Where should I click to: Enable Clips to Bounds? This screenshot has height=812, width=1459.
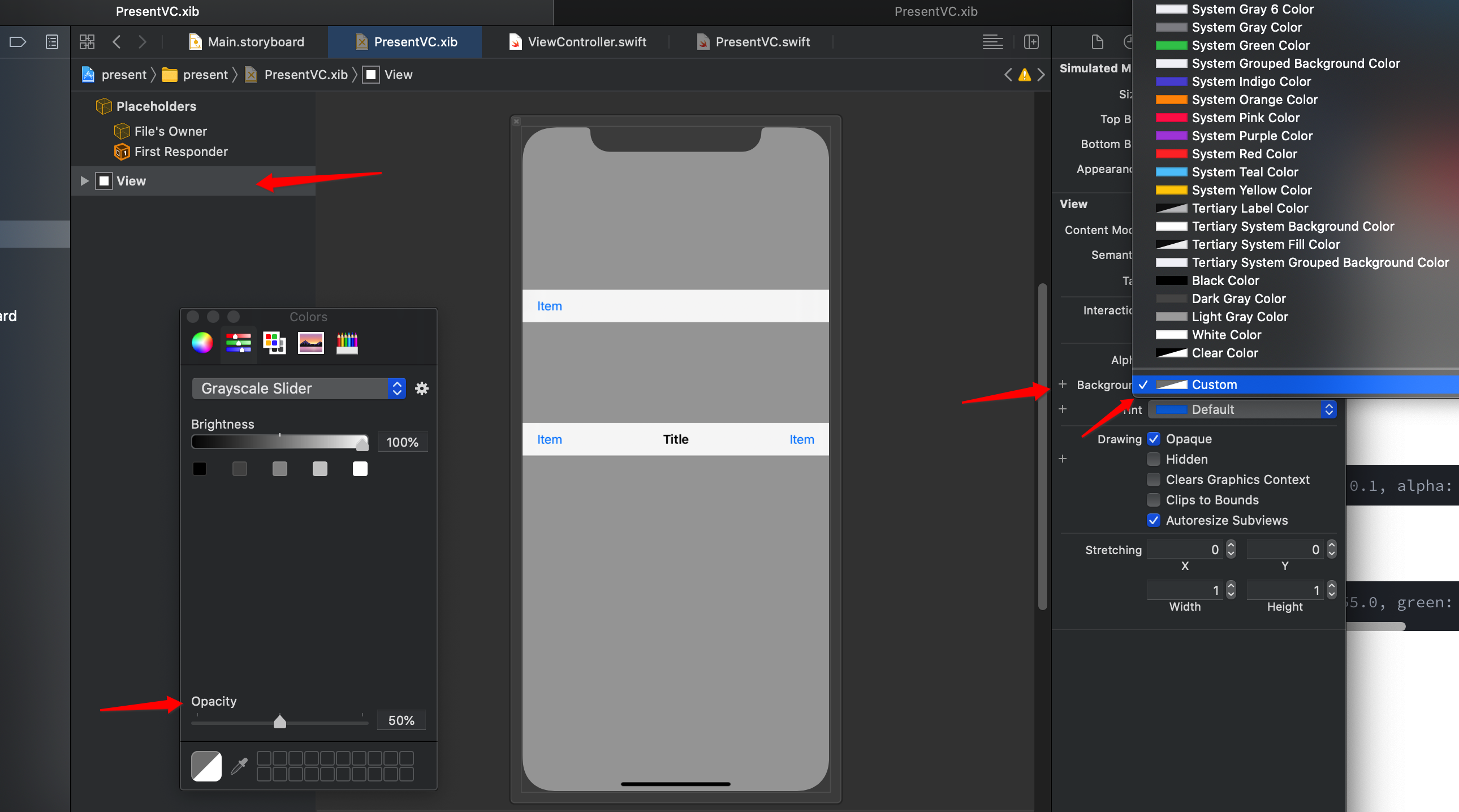coord(1153,500)
